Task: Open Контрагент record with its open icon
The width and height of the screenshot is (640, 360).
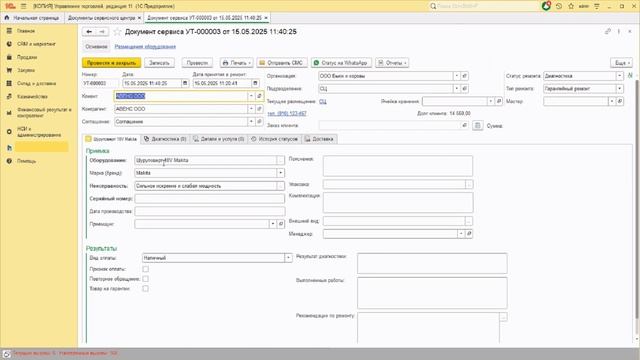Action: coord(259,109)
